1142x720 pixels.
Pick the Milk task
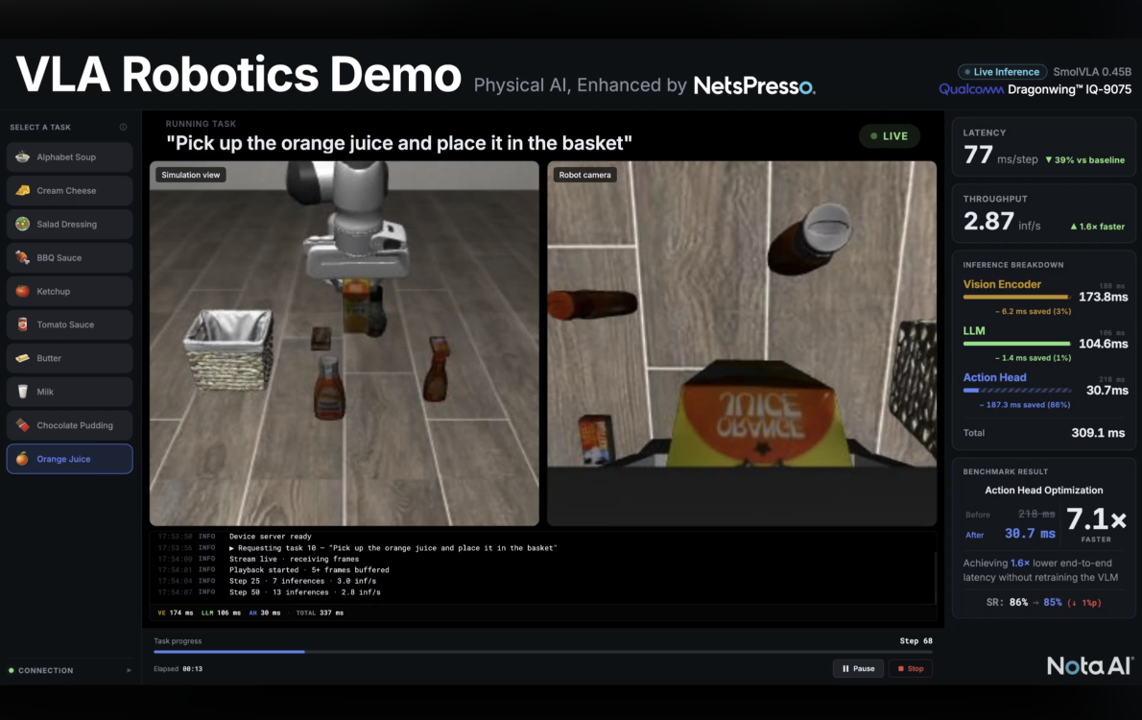pyautogui.click(x=70, y=392)
